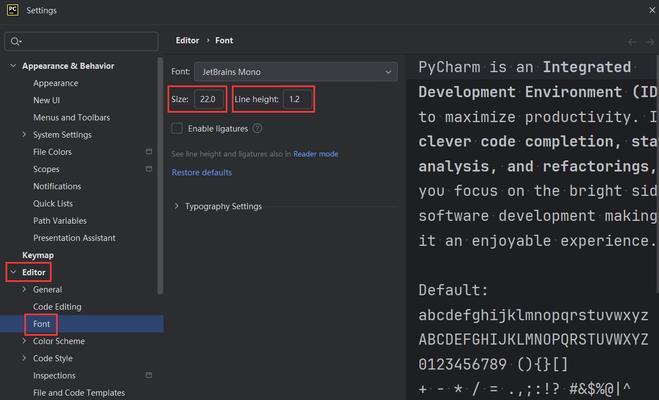Close the Settings dialog
This screenshot has width=659, height=400.
pos(652,10)
